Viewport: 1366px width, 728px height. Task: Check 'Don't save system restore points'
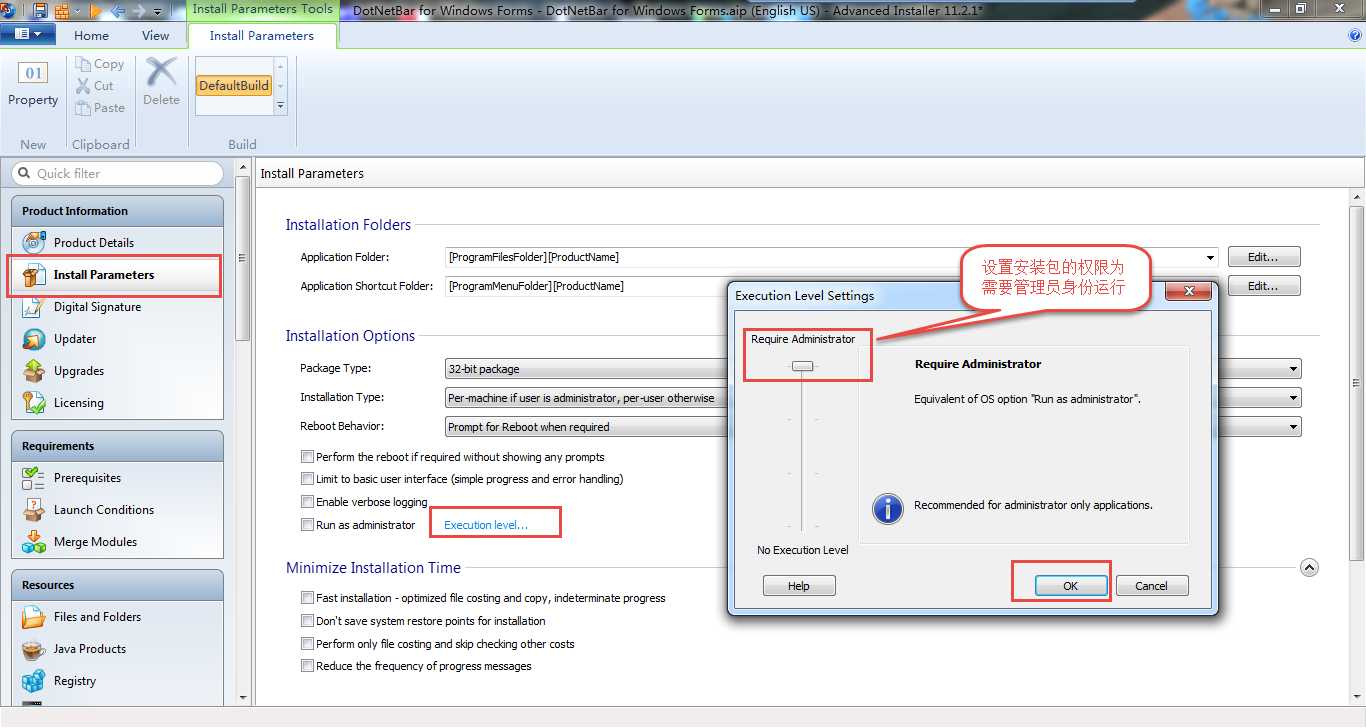pyautogui.click(x=307, y=621)
